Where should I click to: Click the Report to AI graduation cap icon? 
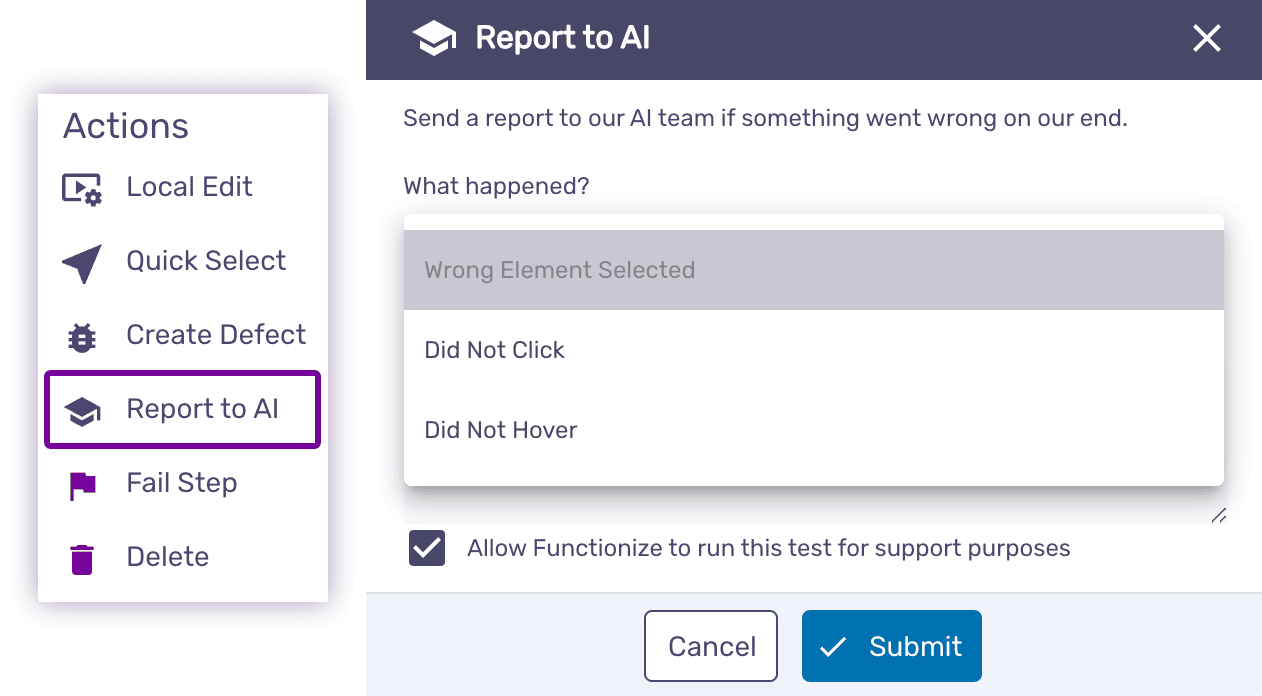point(82,411)
